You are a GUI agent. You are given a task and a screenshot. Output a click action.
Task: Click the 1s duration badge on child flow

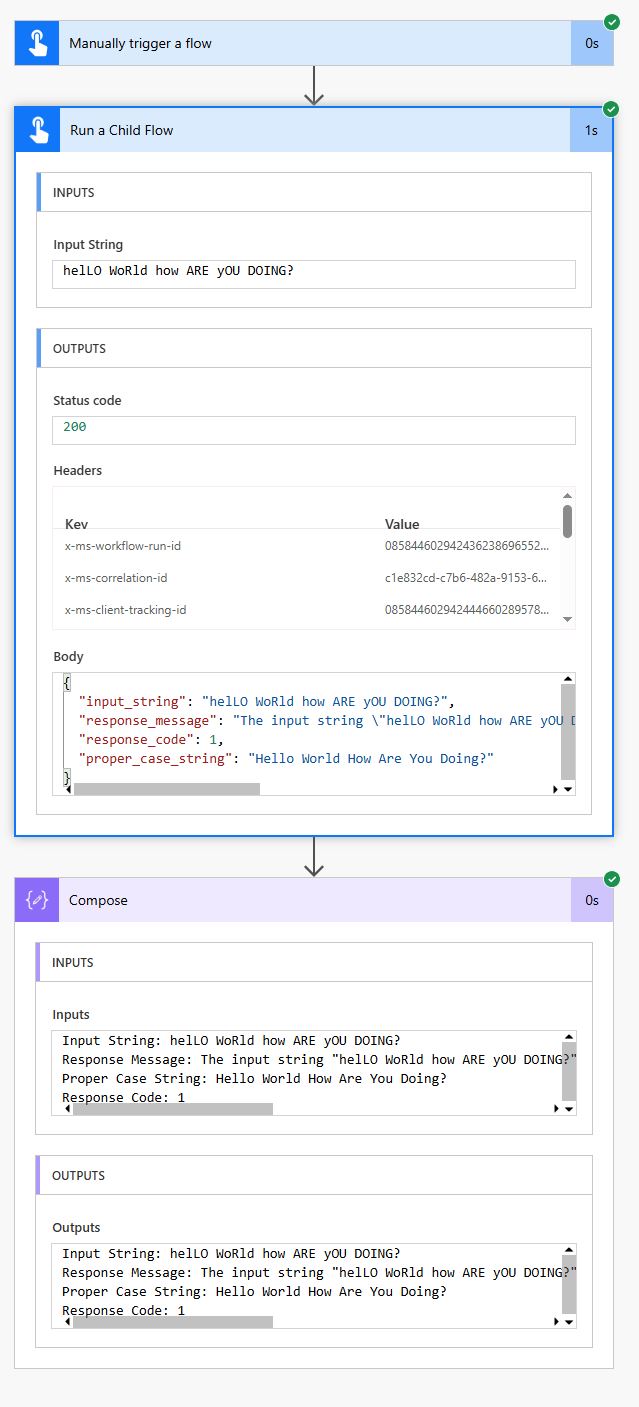tap(591, 130)
